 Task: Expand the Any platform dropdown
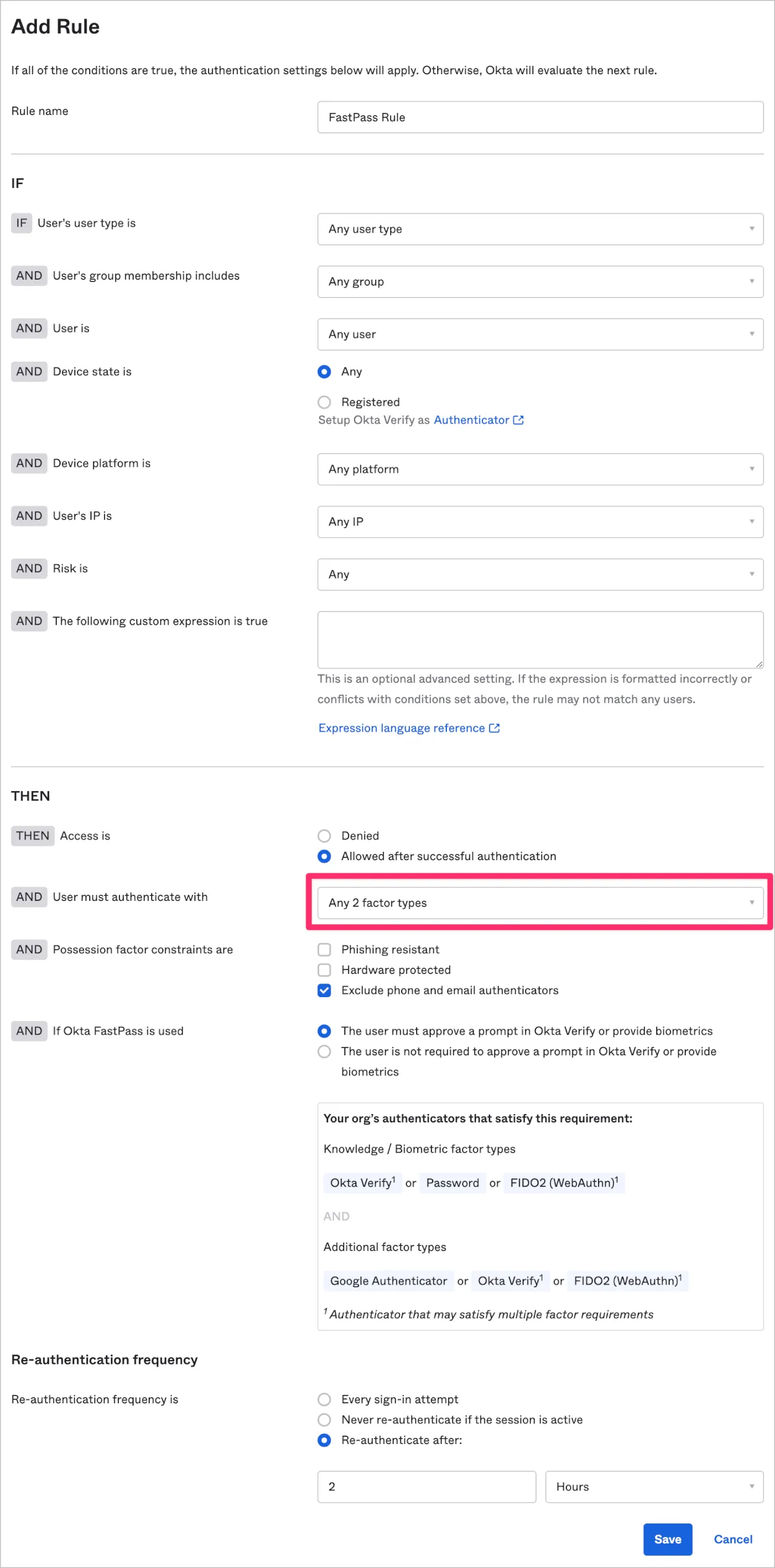[x=540, y=469]
